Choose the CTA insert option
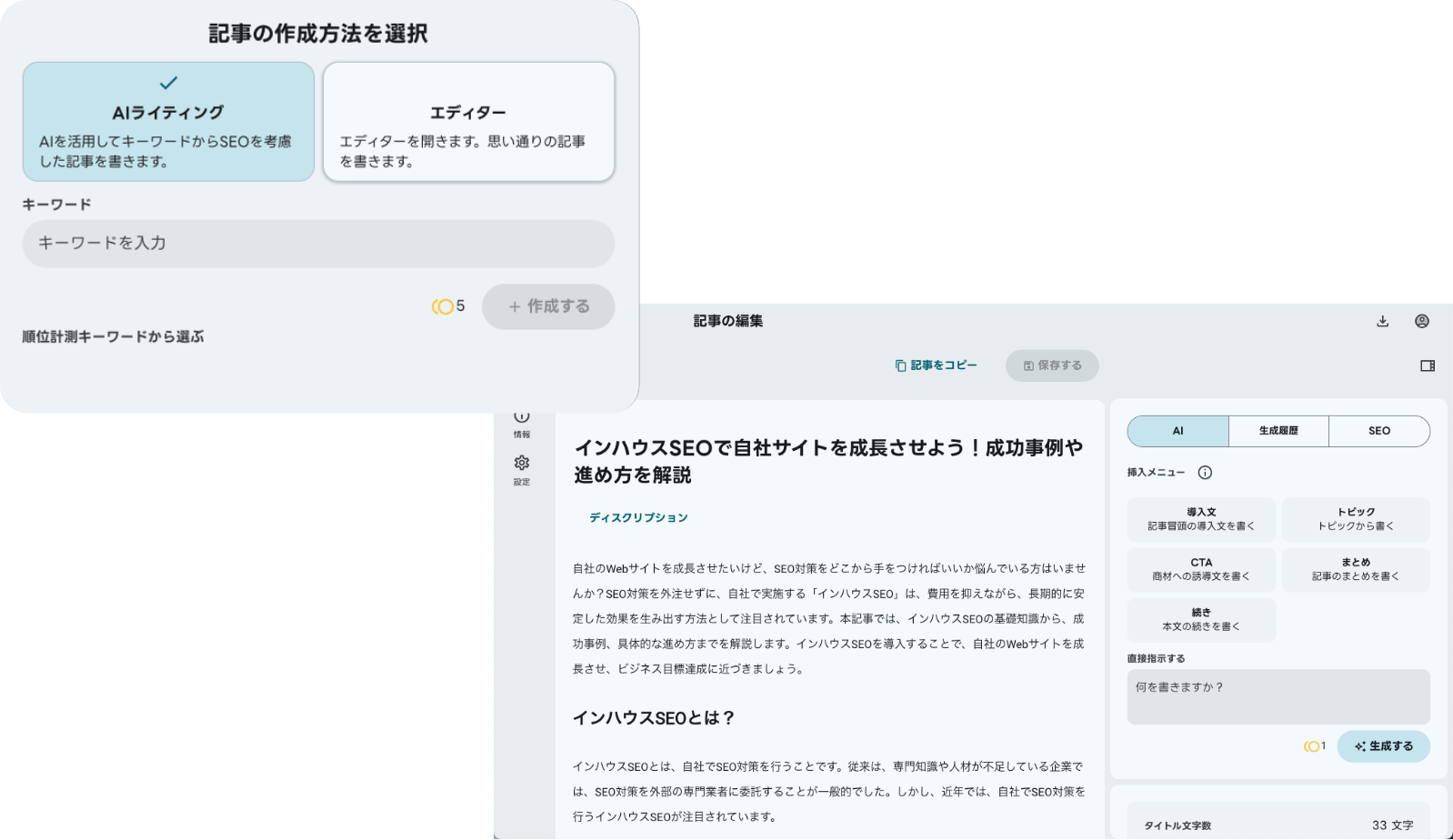The image size is (1453, 840). click(1201, 569)
